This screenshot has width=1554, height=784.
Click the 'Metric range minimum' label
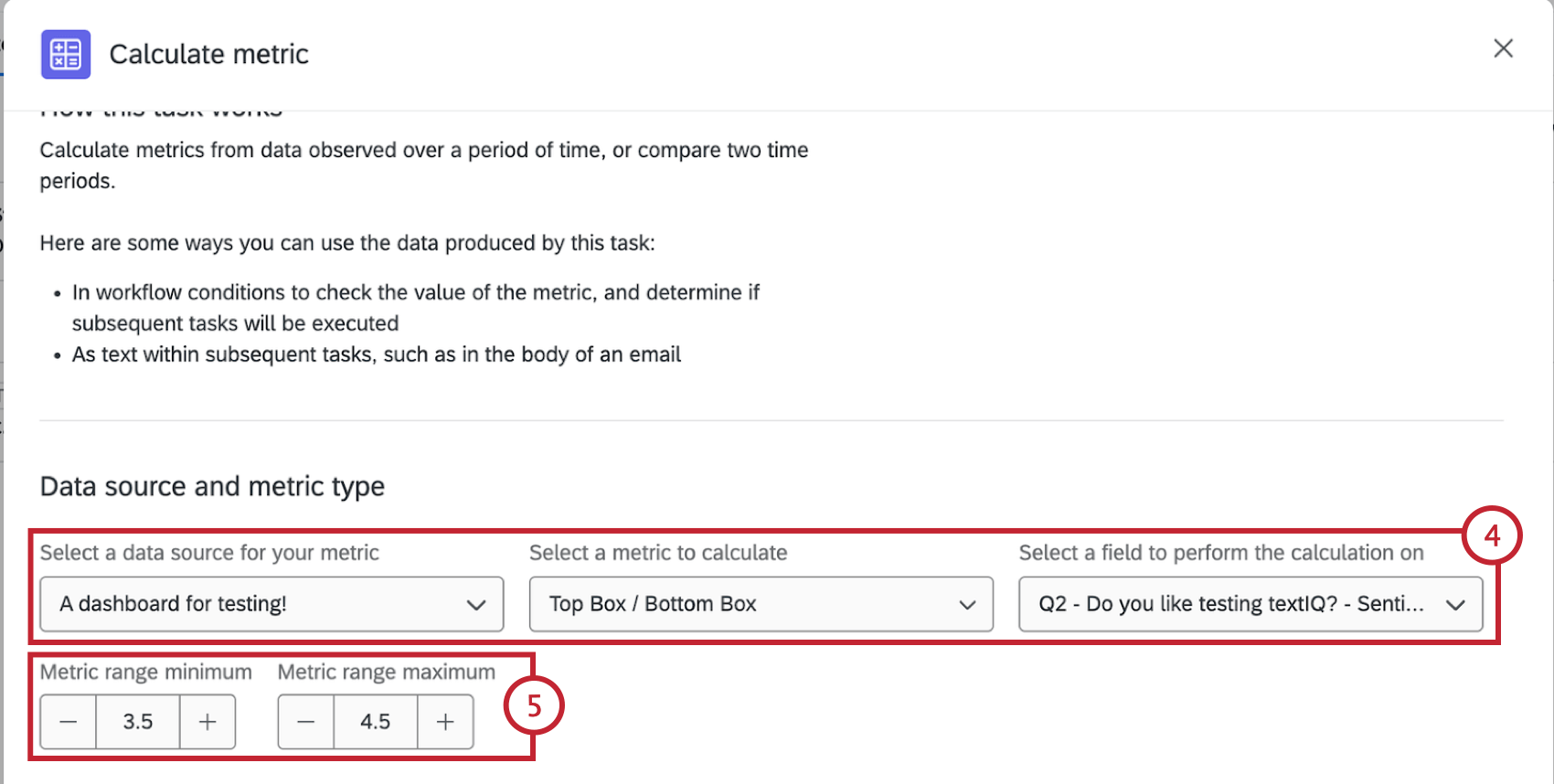pos(145,672)
